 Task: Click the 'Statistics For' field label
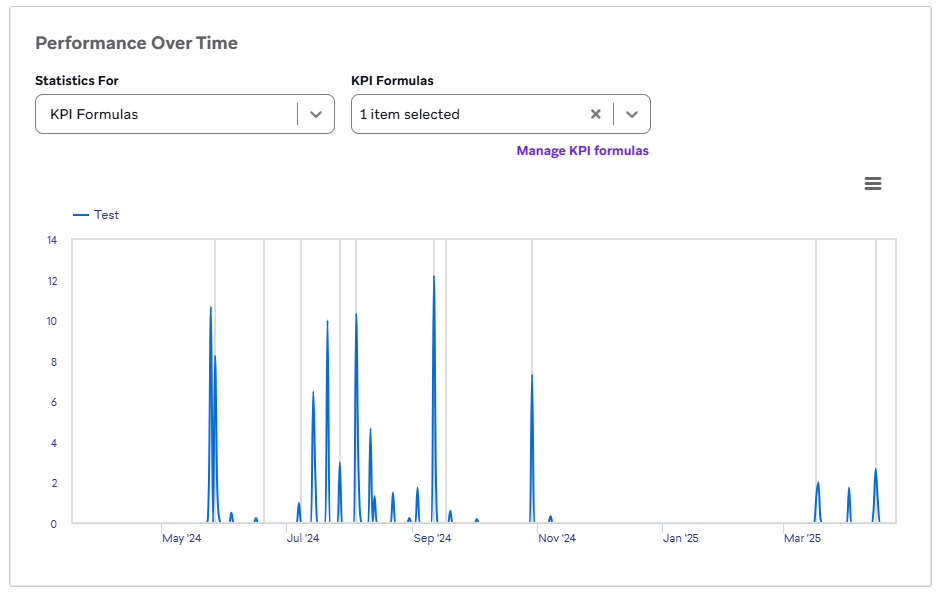[77, 80]
